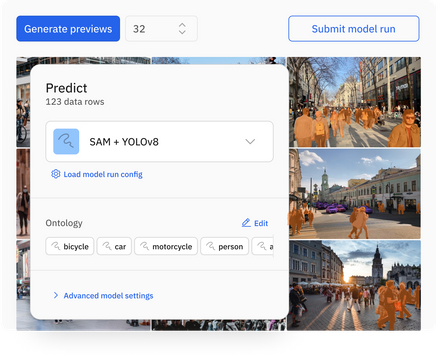Click the pencil icon next to Edit
Screen dimensions: 436x364
[246, 223]
